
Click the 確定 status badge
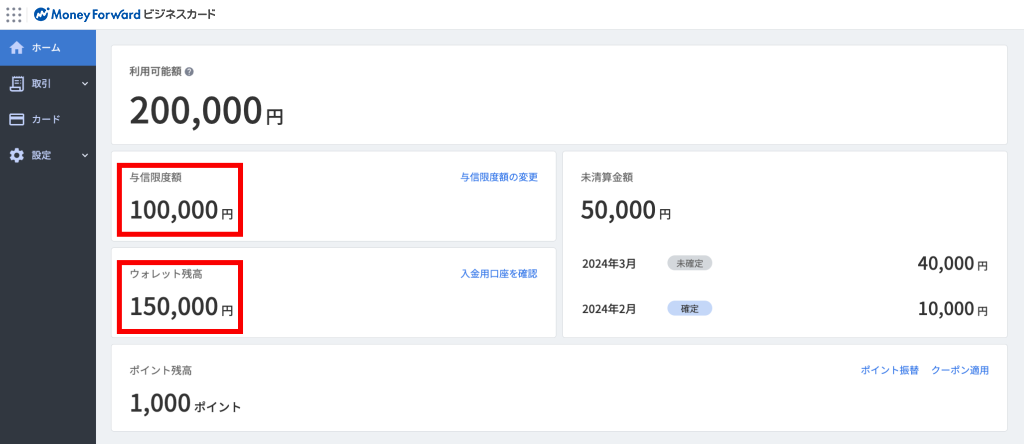(690, 308)
